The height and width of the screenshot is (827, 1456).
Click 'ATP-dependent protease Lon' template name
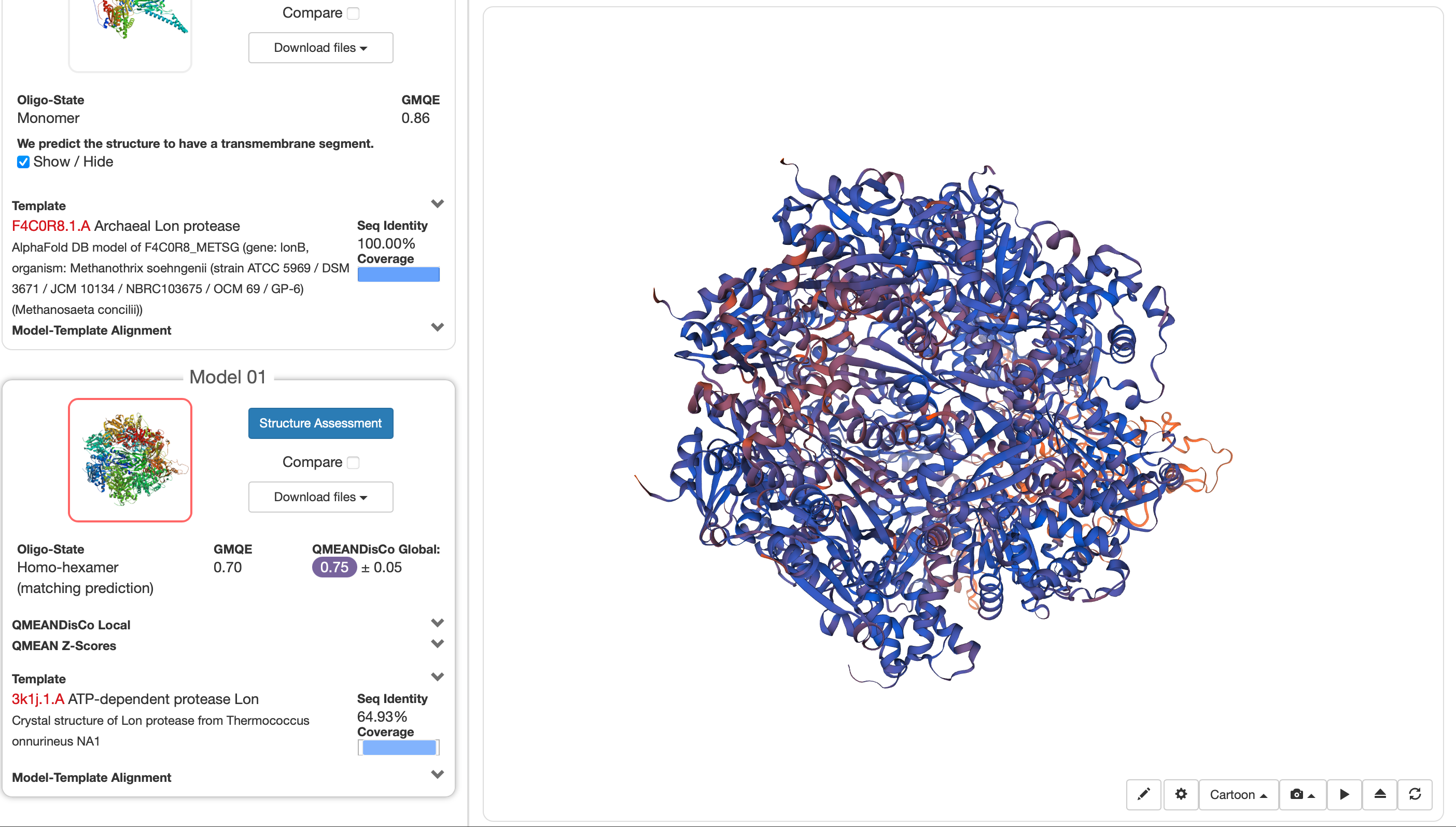tap(163, 699)
